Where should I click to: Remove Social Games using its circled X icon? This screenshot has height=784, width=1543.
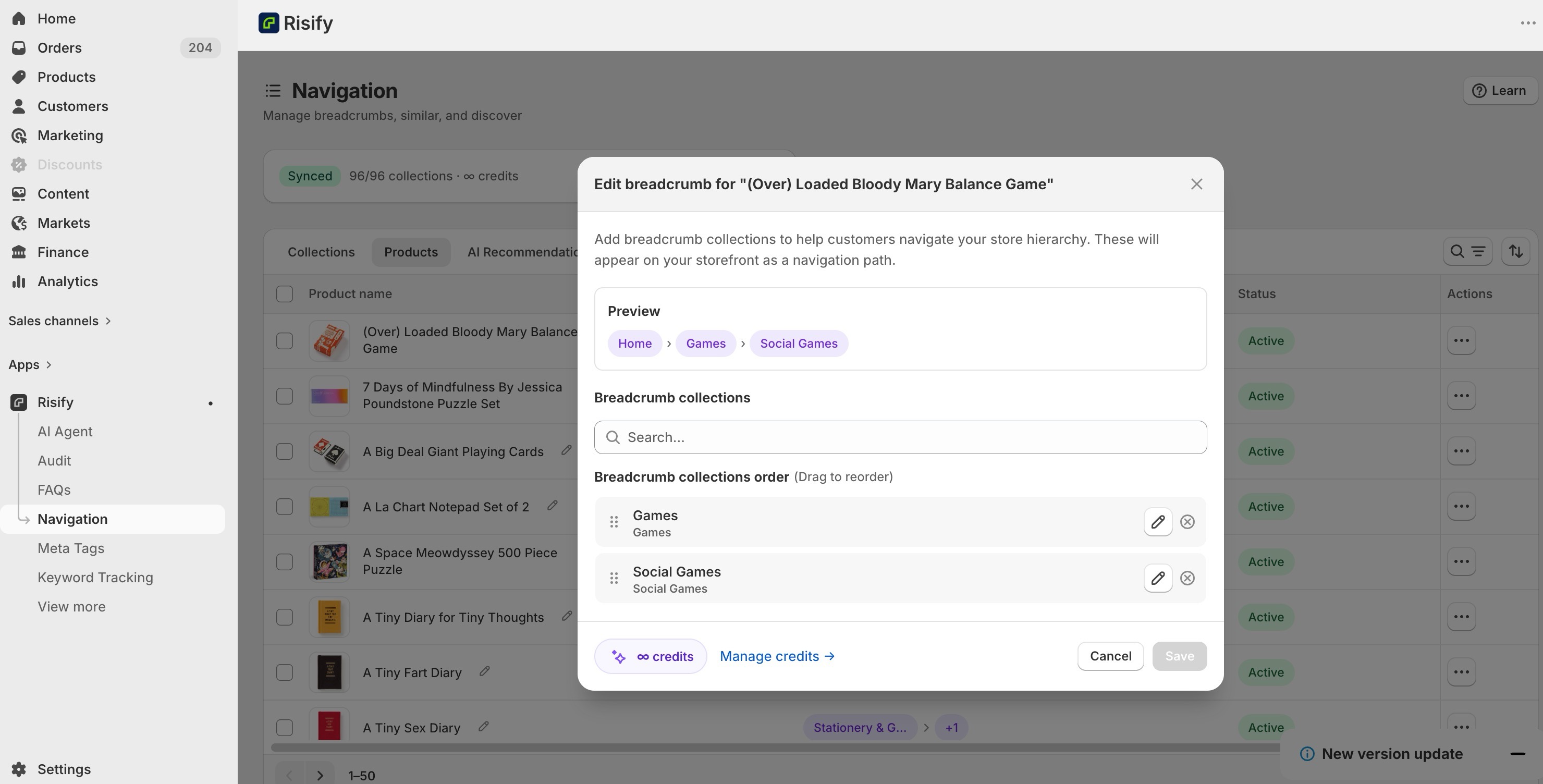[1187, 578]
